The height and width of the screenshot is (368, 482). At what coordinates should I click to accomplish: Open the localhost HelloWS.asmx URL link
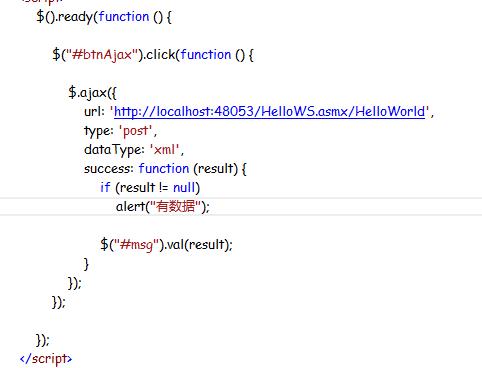[269, 111]
